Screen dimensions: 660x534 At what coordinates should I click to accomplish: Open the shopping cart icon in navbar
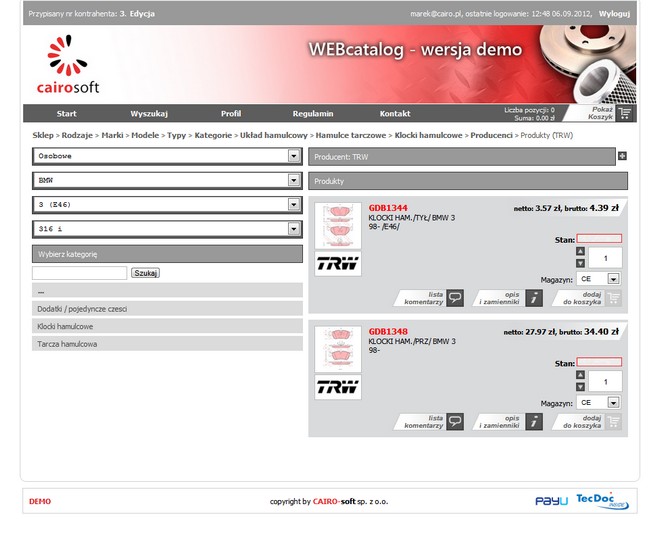click(624, 113)
